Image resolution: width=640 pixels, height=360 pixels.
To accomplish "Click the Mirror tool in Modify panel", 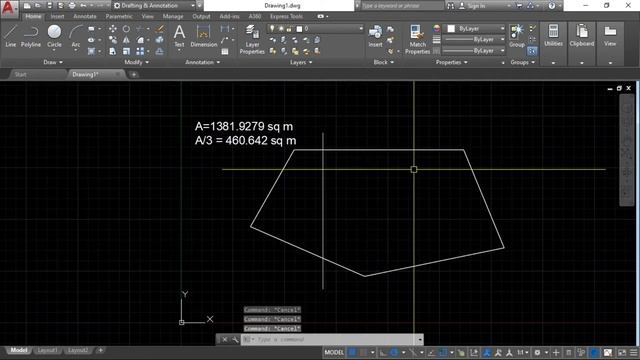I will click(127, 40).
